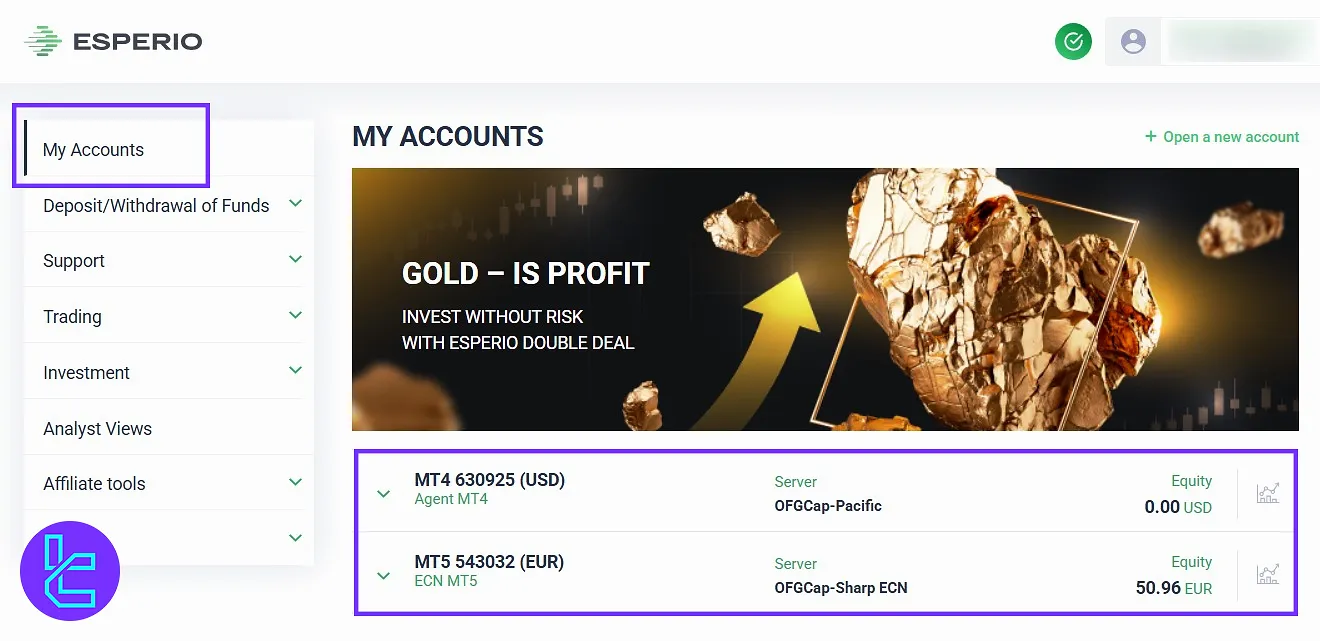Click the green verification checkmark icon

click(1073, 42)
